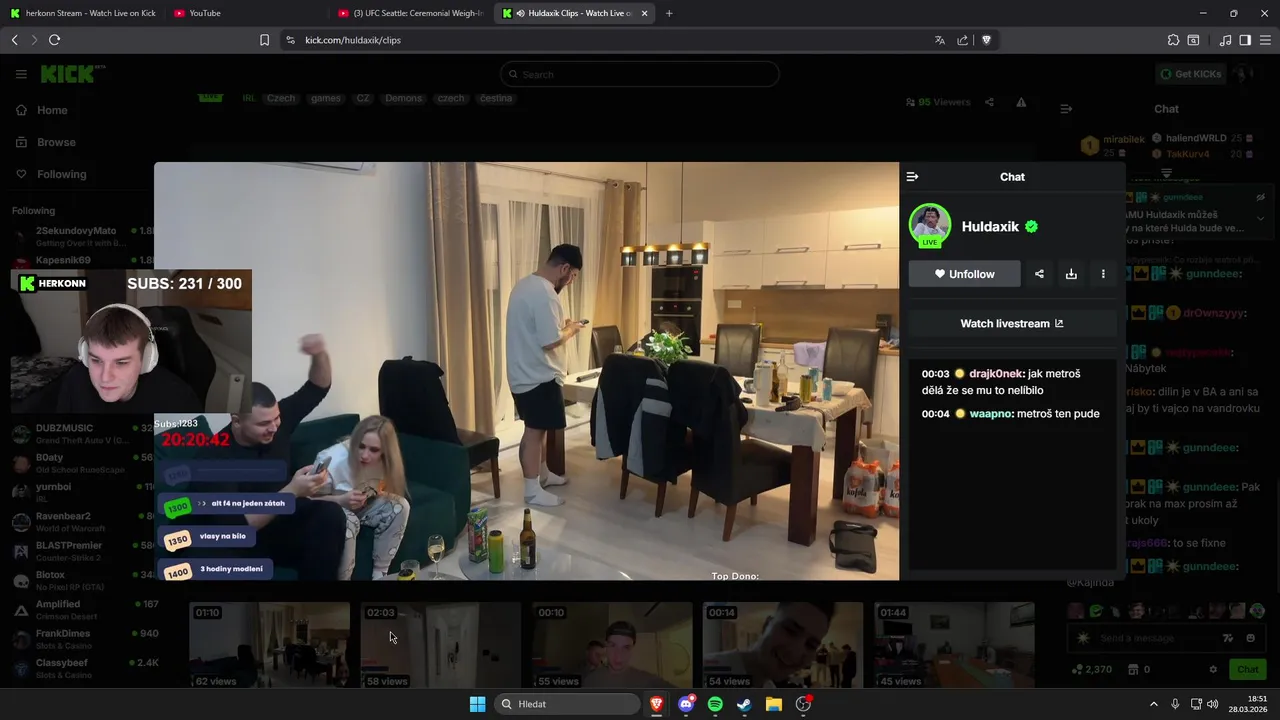
Task: Click the Huldaxik channel name
Action: [x=990, y=226]
